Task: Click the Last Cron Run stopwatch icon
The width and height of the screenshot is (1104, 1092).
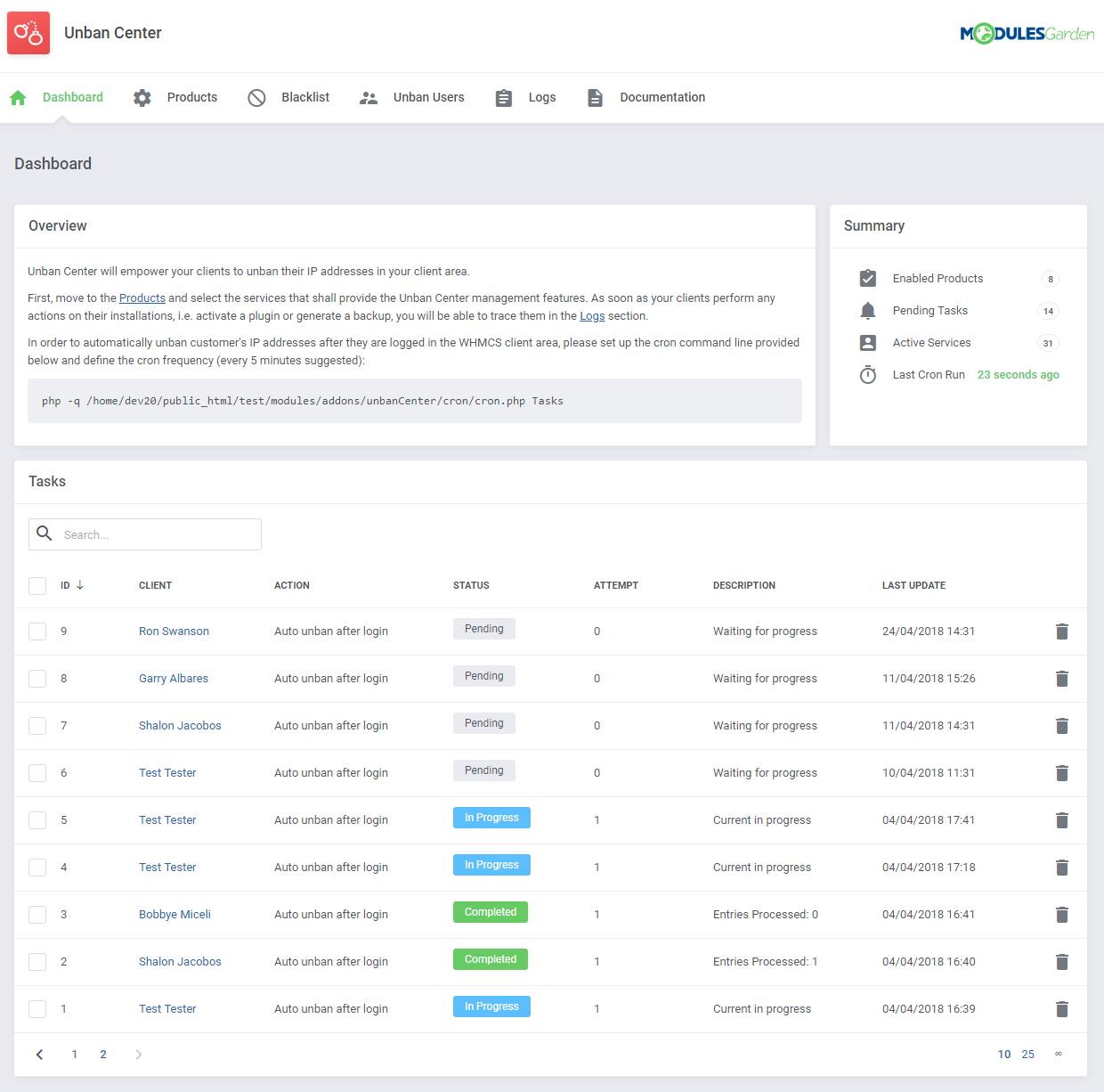Action: coord(868,375)
